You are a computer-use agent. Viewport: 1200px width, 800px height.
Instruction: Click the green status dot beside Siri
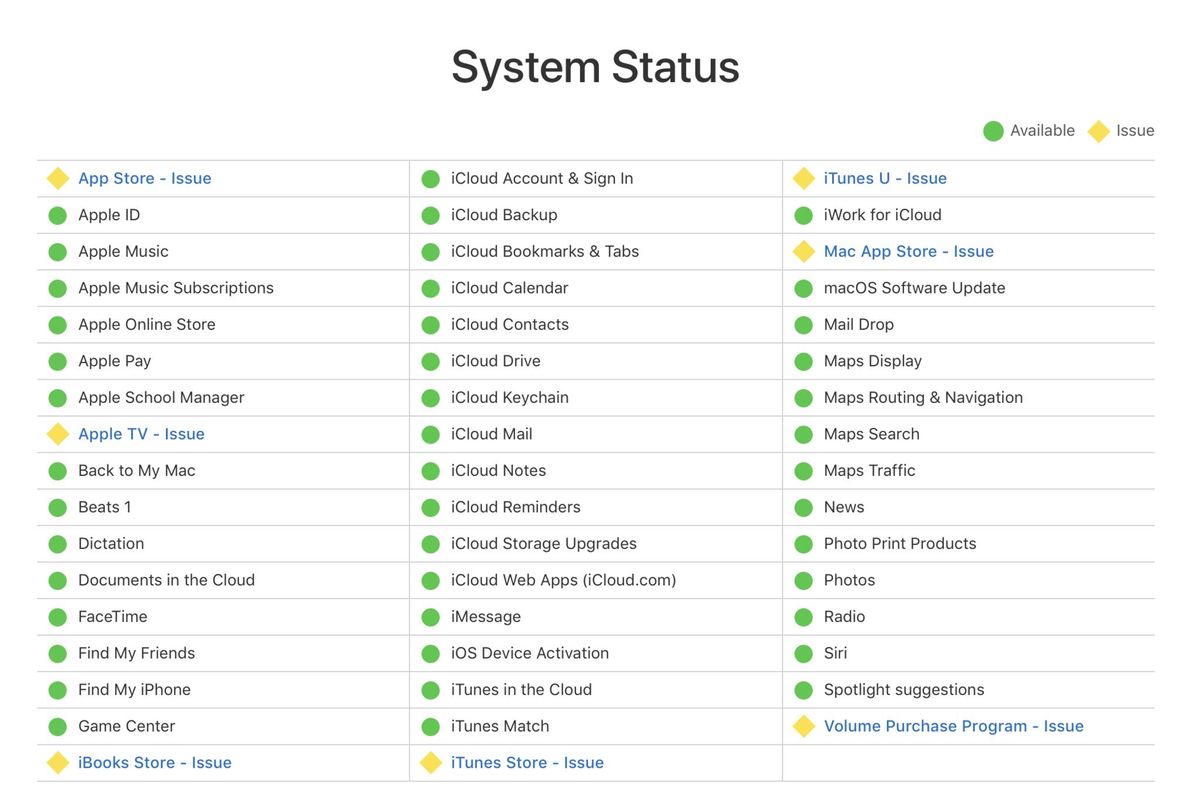point(804,653)
